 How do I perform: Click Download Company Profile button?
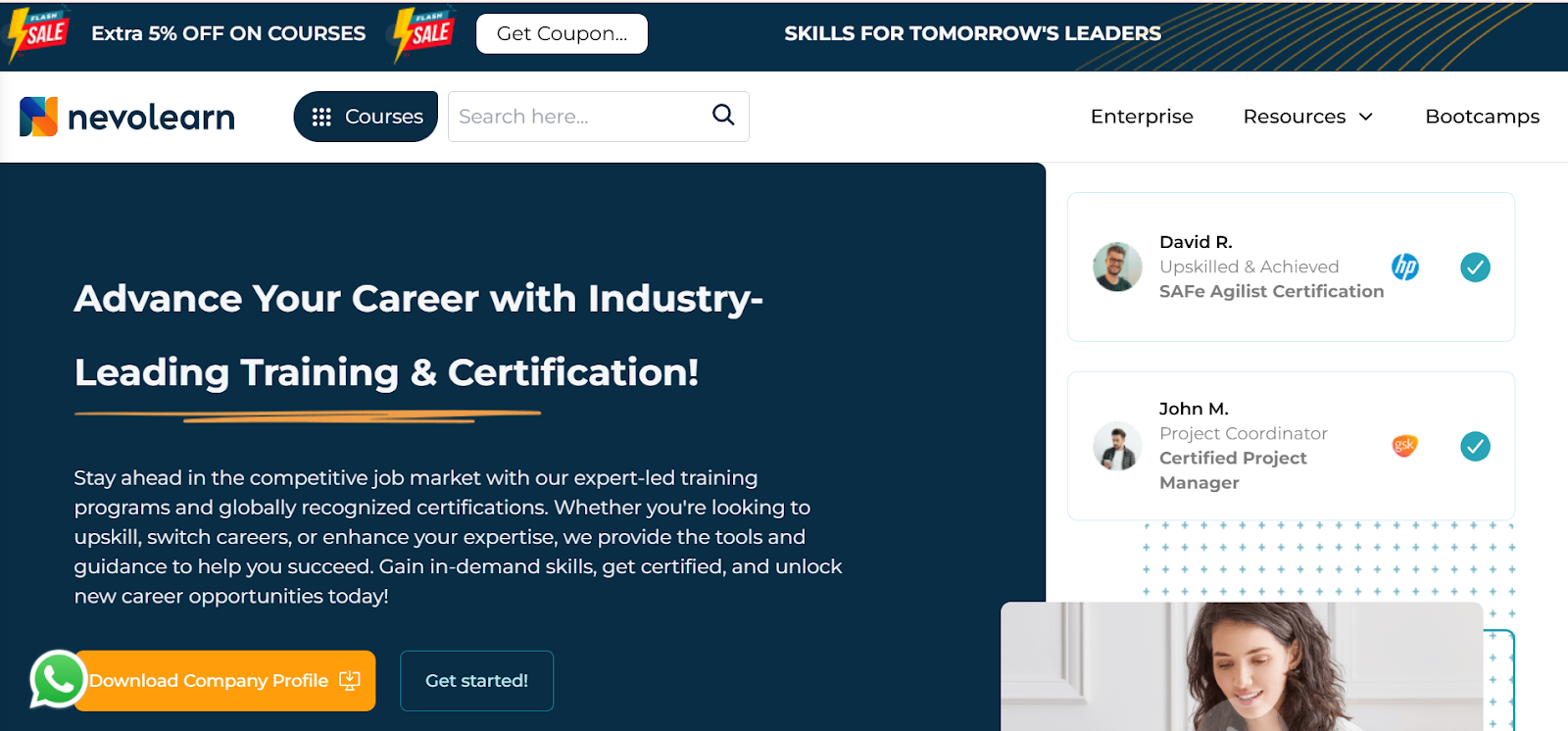(x=224, y=681)
